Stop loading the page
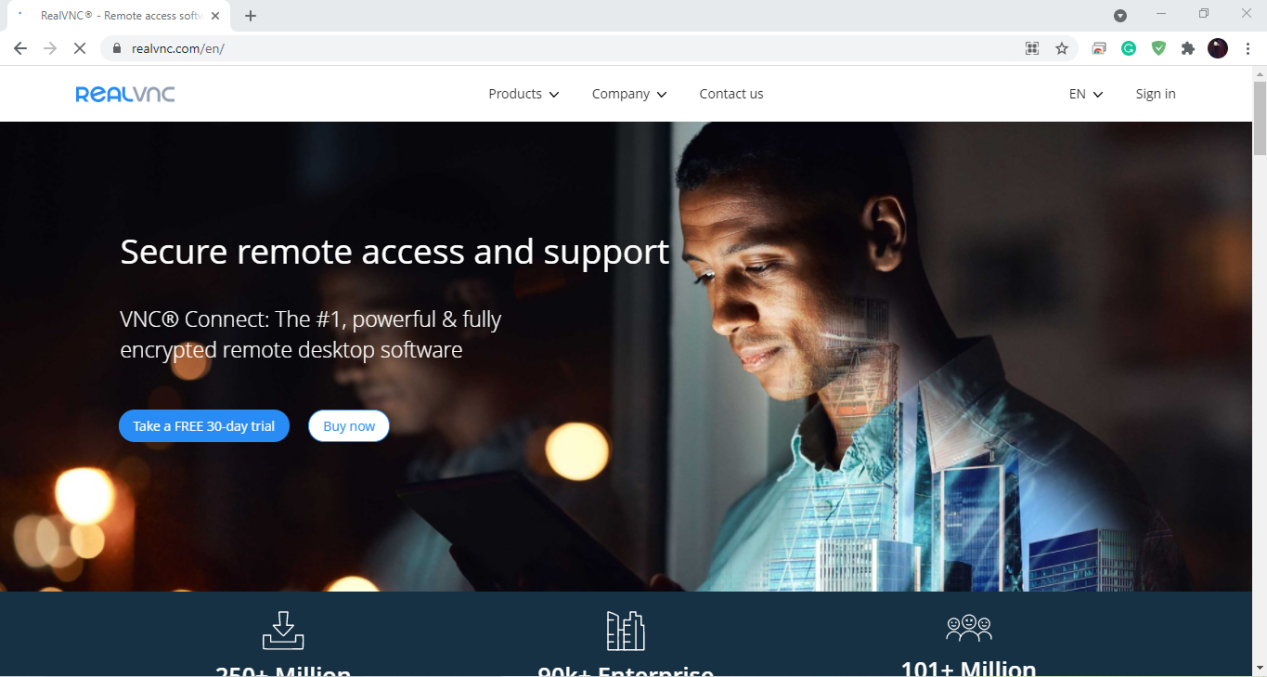Viewport: 1267px width, 677px height. (80, 48)
